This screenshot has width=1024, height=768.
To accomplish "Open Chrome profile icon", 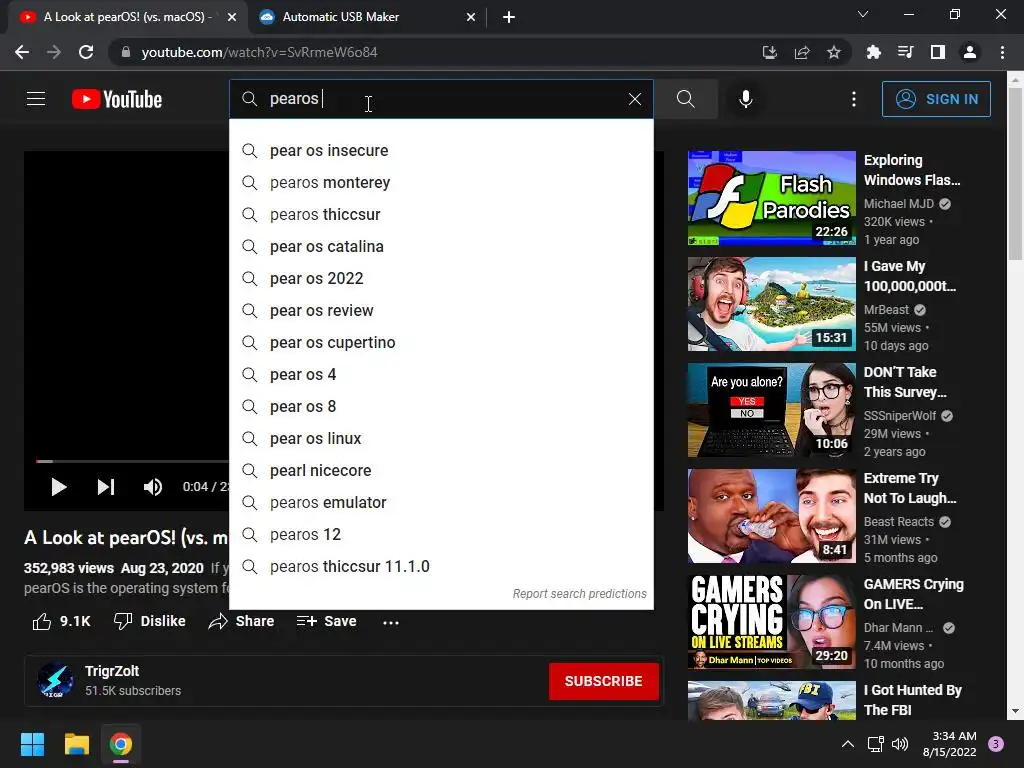I will [970, 52].
